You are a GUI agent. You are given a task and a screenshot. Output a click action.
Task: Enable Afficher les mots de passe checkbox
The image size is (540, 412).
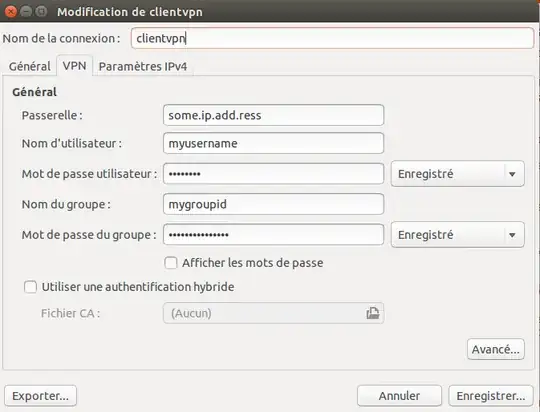[x=171, y=263]
